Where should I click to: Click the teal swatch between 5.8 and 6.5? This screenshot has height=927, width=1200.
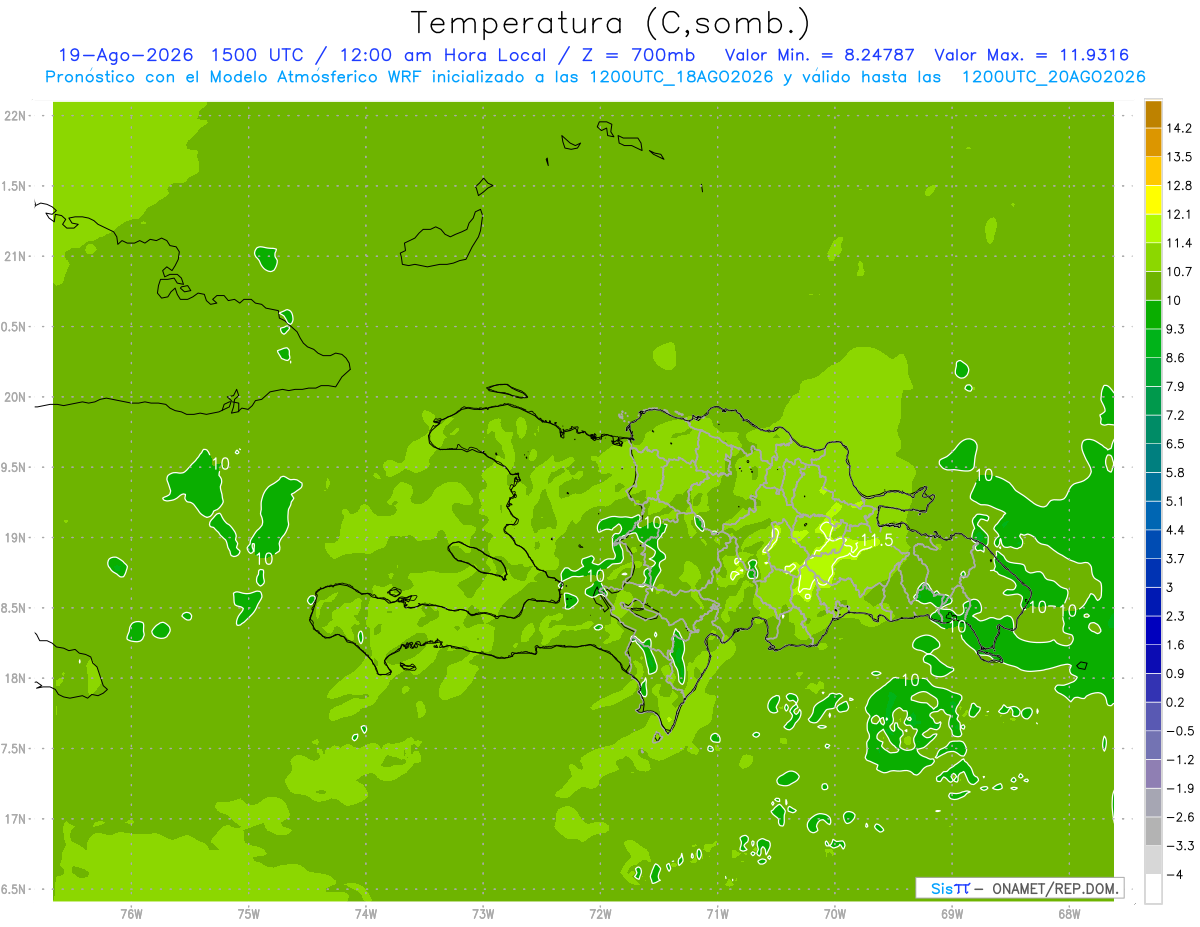pos(1153,457)
